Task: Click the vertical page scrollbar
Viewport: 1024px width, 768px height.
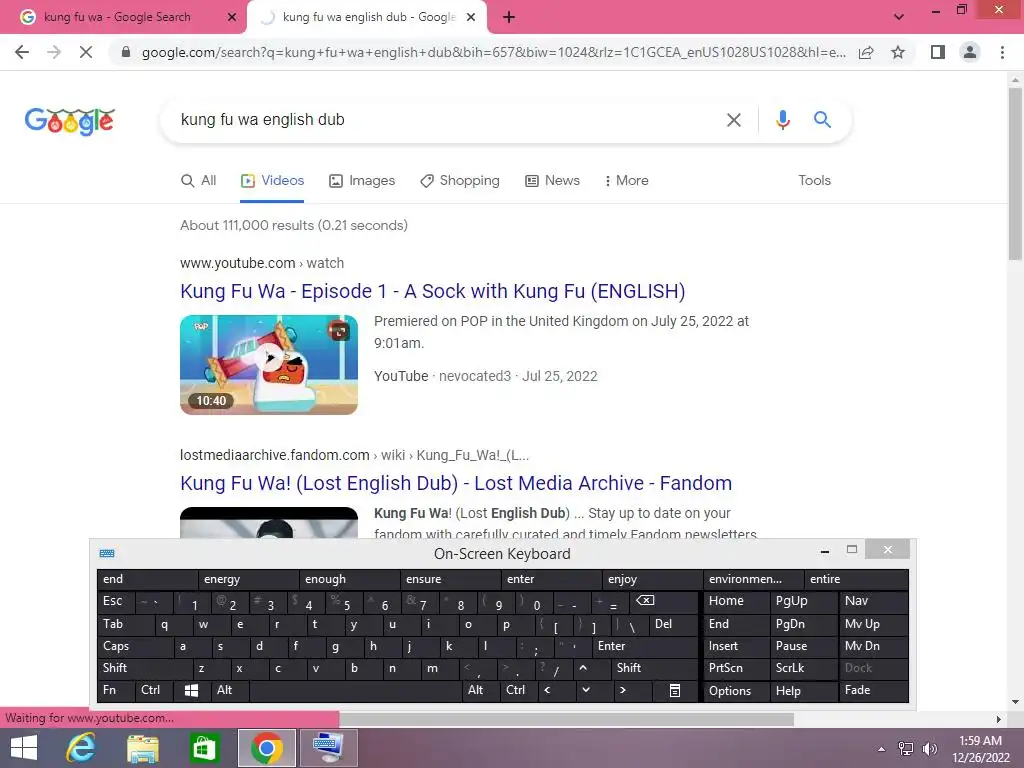Action: pos(1015,173)
